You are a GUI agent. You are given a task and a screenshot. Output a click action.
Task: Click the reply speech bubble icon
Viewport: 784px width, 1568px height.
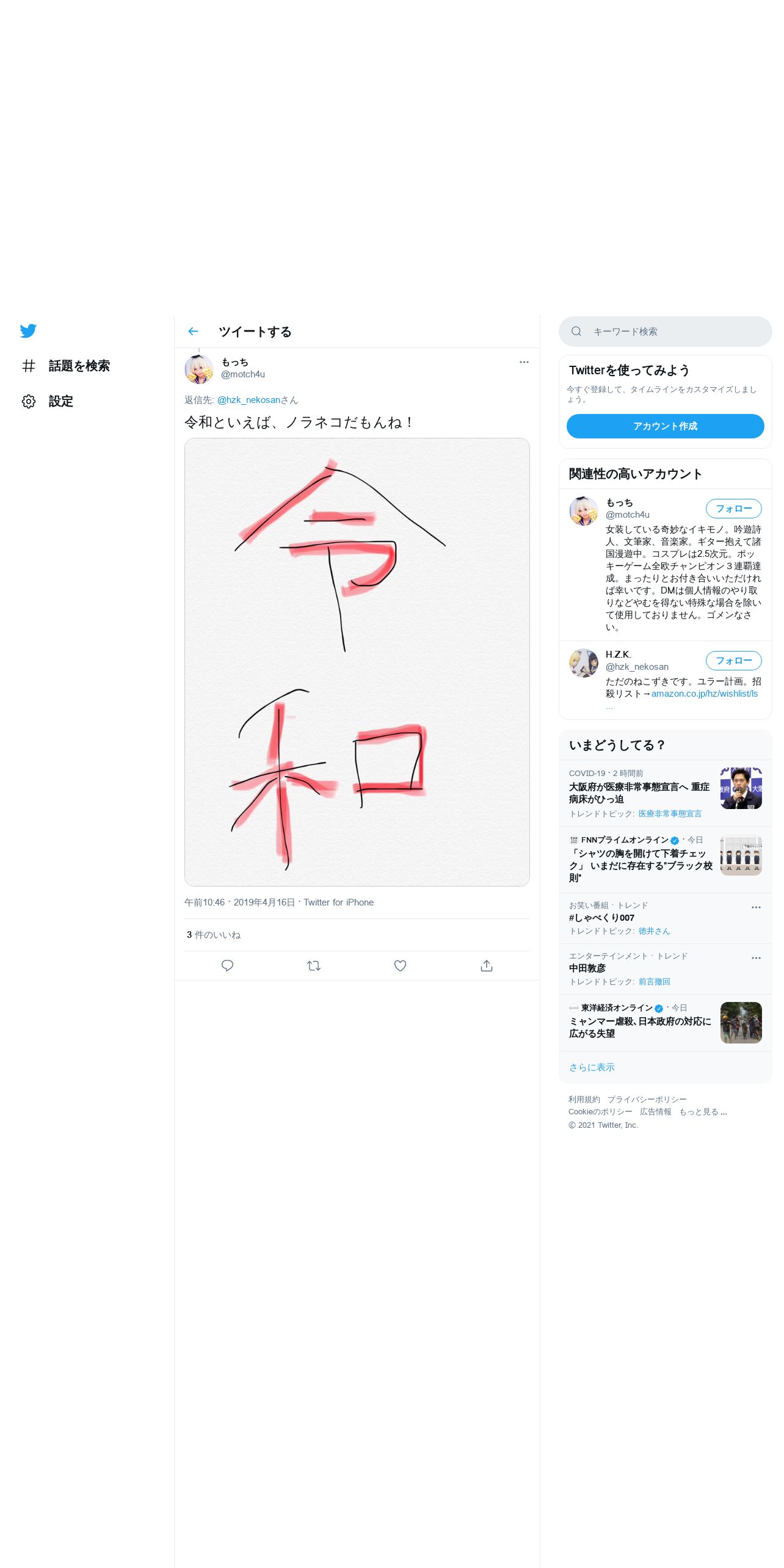click(227, 965)
